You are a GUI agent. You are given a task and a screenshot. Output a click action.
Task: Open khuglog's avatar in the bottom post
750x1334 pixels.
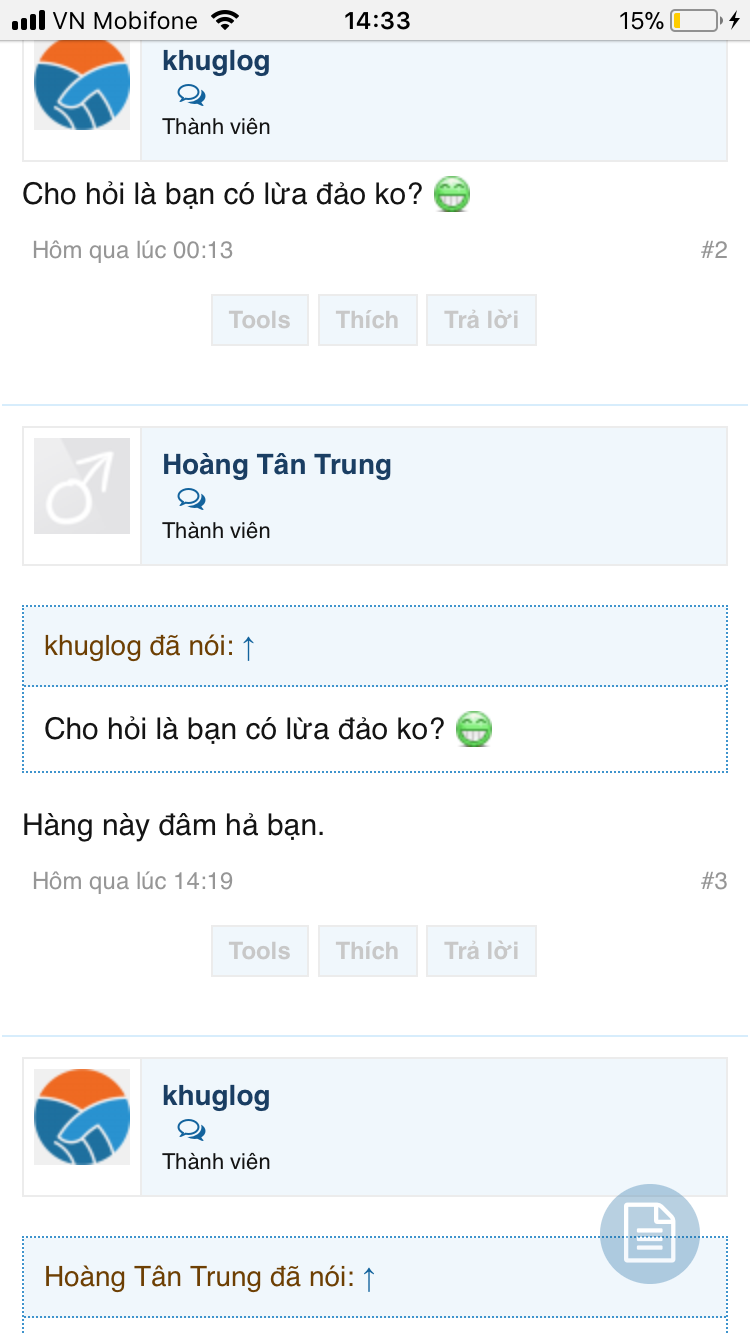pyautogui.click(x=82, y=1116)
